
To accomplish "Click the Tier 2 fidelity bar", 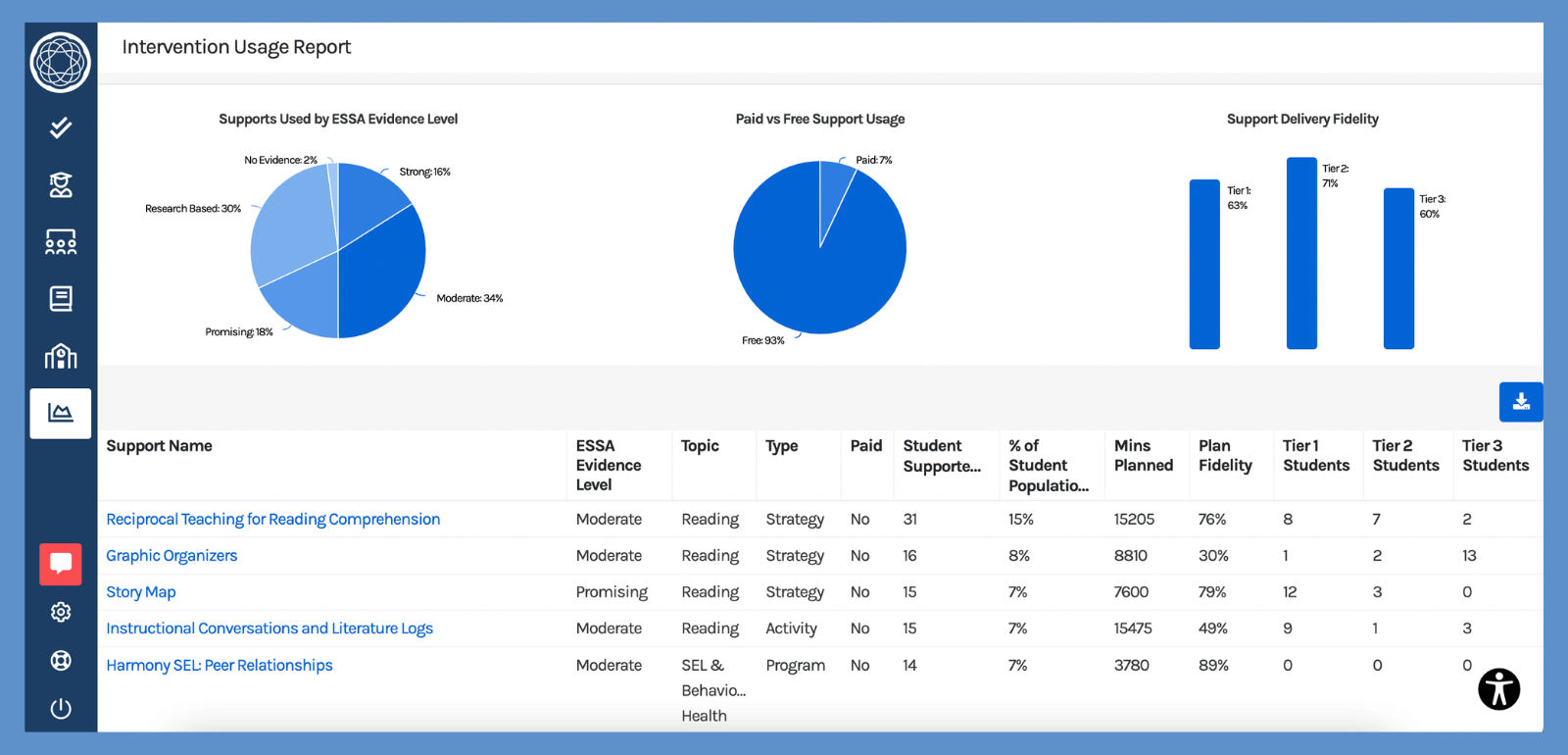I will 1301,253.
